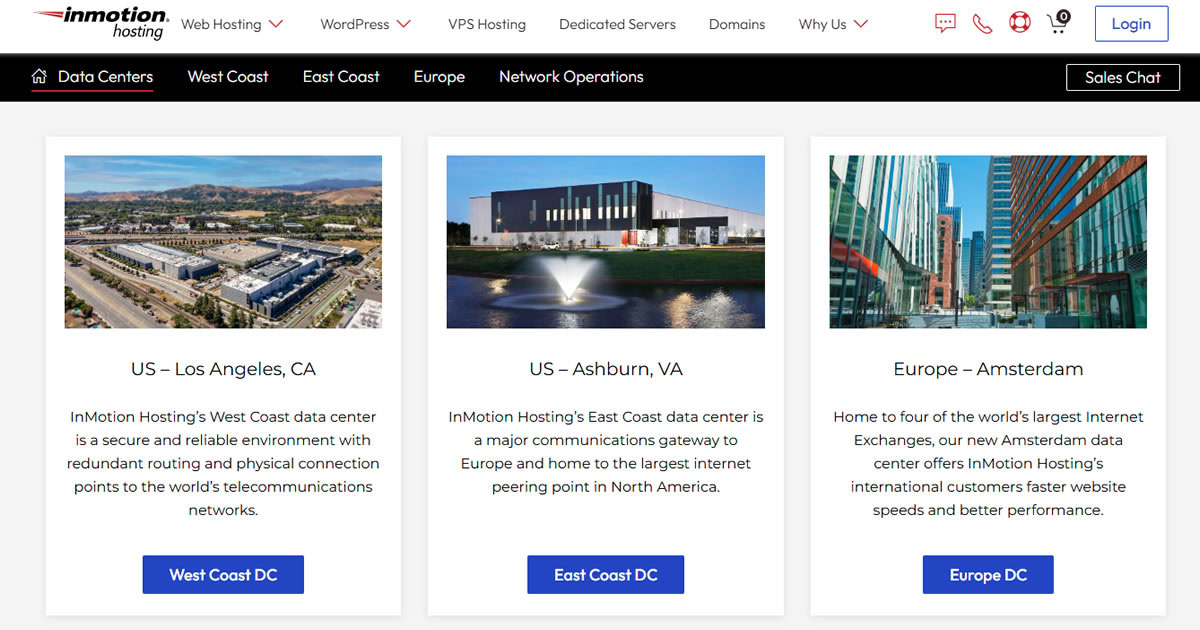Start a Sales Chat
This screenshot has width=1200, height=630.
click(x=1123, y=77)
